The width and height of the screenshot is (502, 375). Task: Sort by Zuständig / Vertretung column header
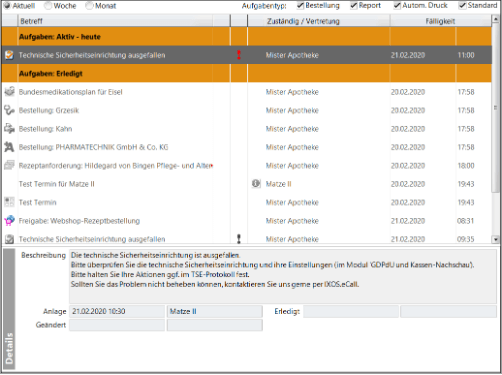(x=319, y=21)
